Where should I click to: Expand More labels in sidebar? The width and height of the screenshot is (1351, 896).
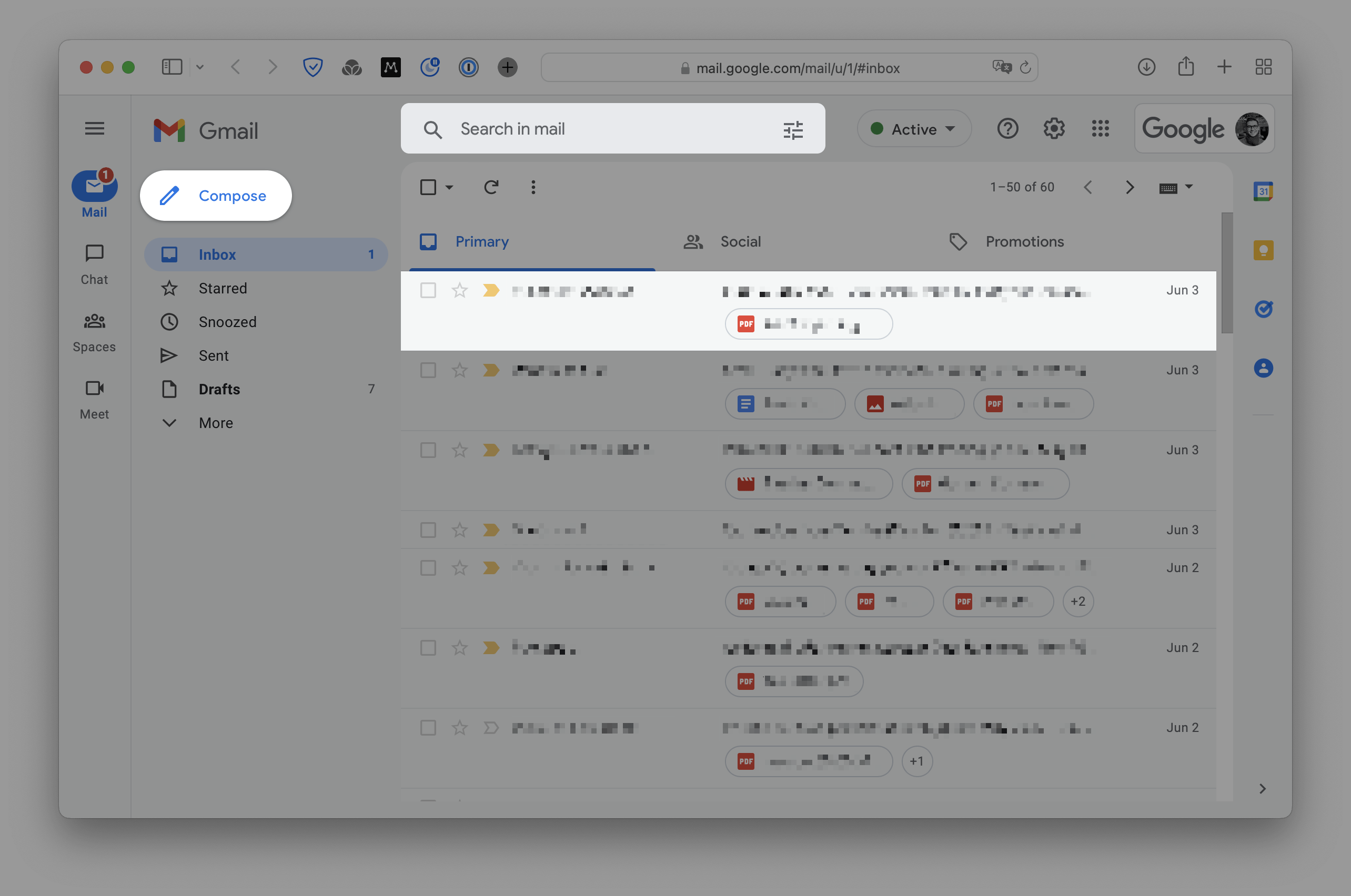tap(216, 423)
